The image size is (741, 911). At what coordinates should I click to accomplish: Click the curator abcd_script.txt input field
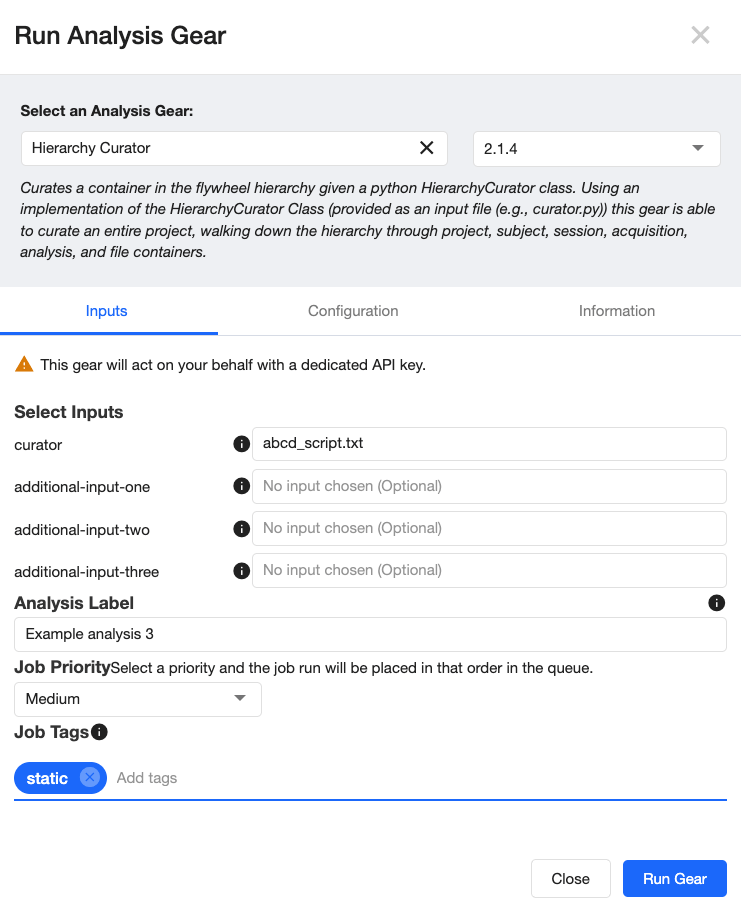click(489, 444)
